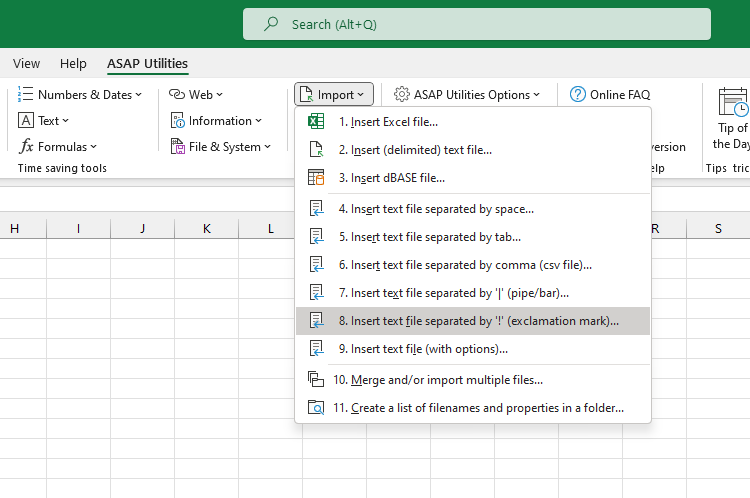750x498 pixels.
Task: Click the folder search icon for filename list
Action: click(316, 408)
